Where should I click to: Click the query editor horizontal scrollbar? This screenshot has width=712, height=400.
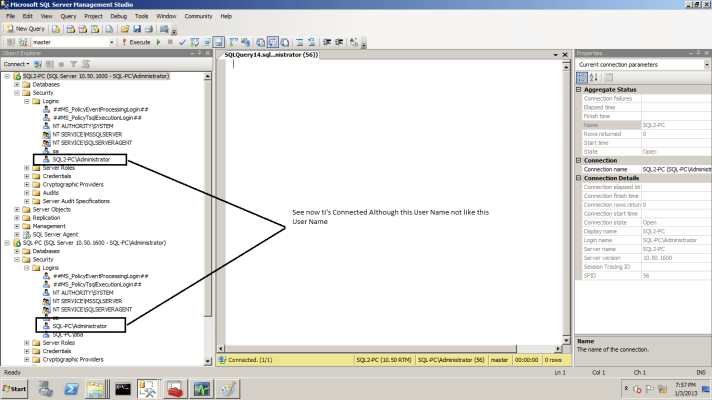tap(389, 349)
